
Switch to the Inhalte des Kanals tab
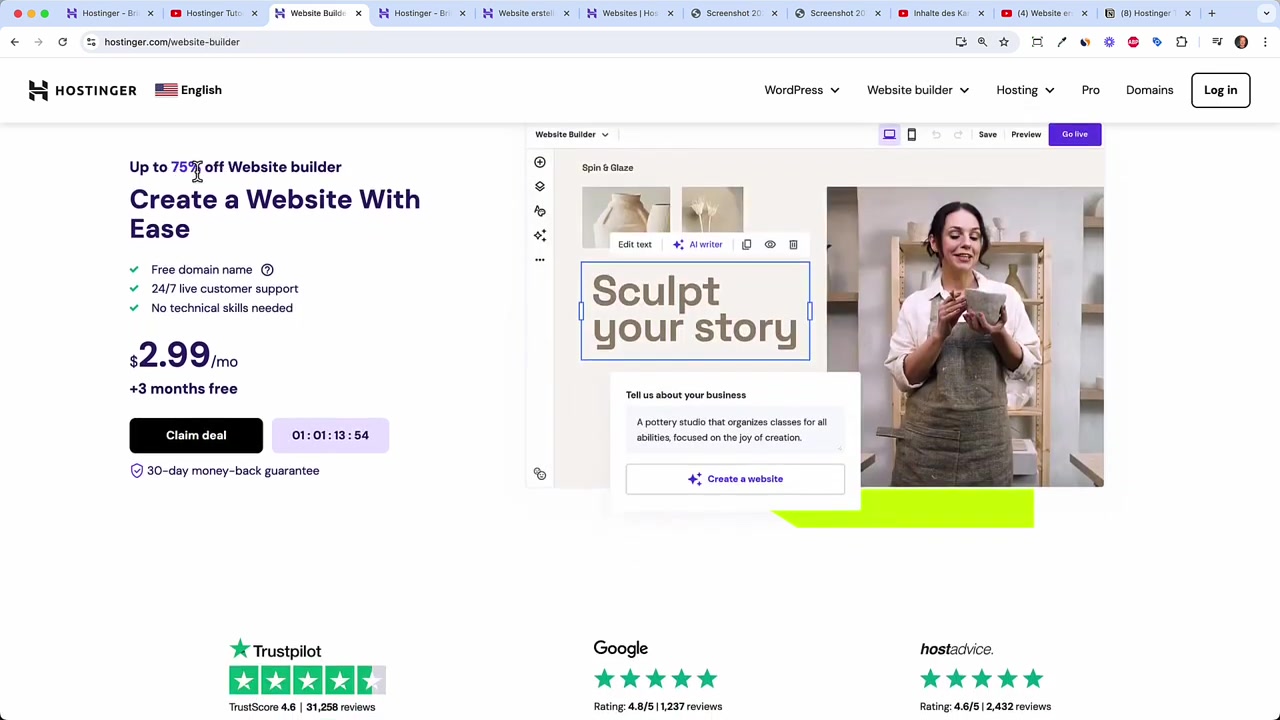tap(940, 13)
